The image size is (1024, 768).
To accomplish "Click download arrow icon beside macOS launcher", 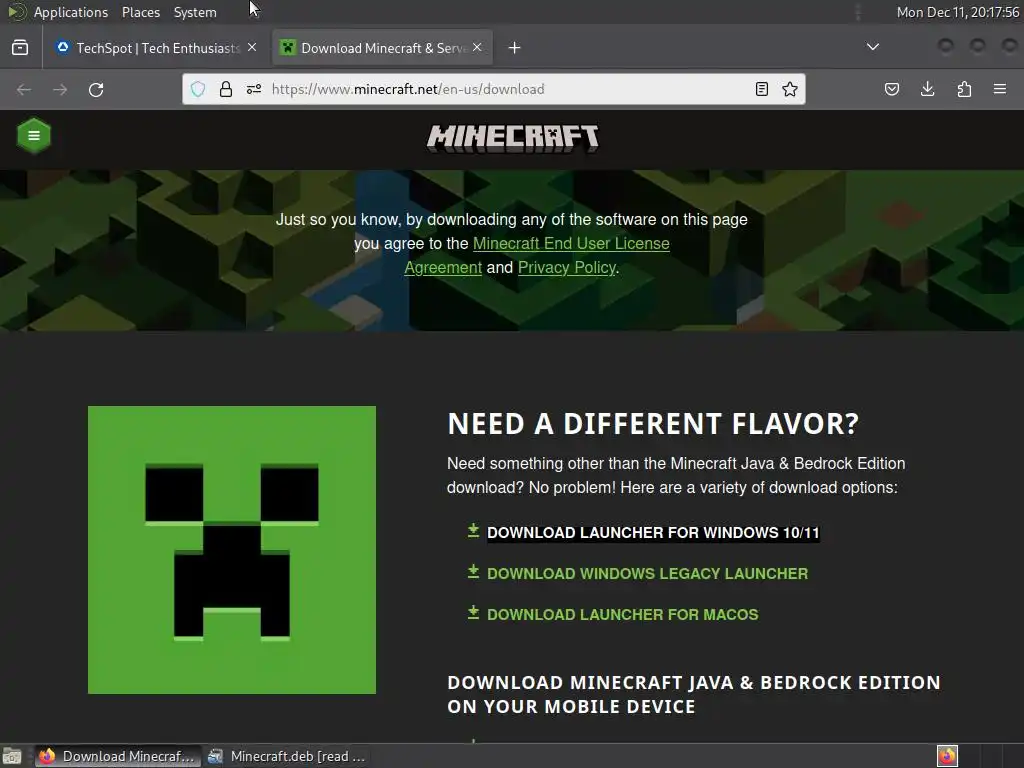I will (473, 613).
